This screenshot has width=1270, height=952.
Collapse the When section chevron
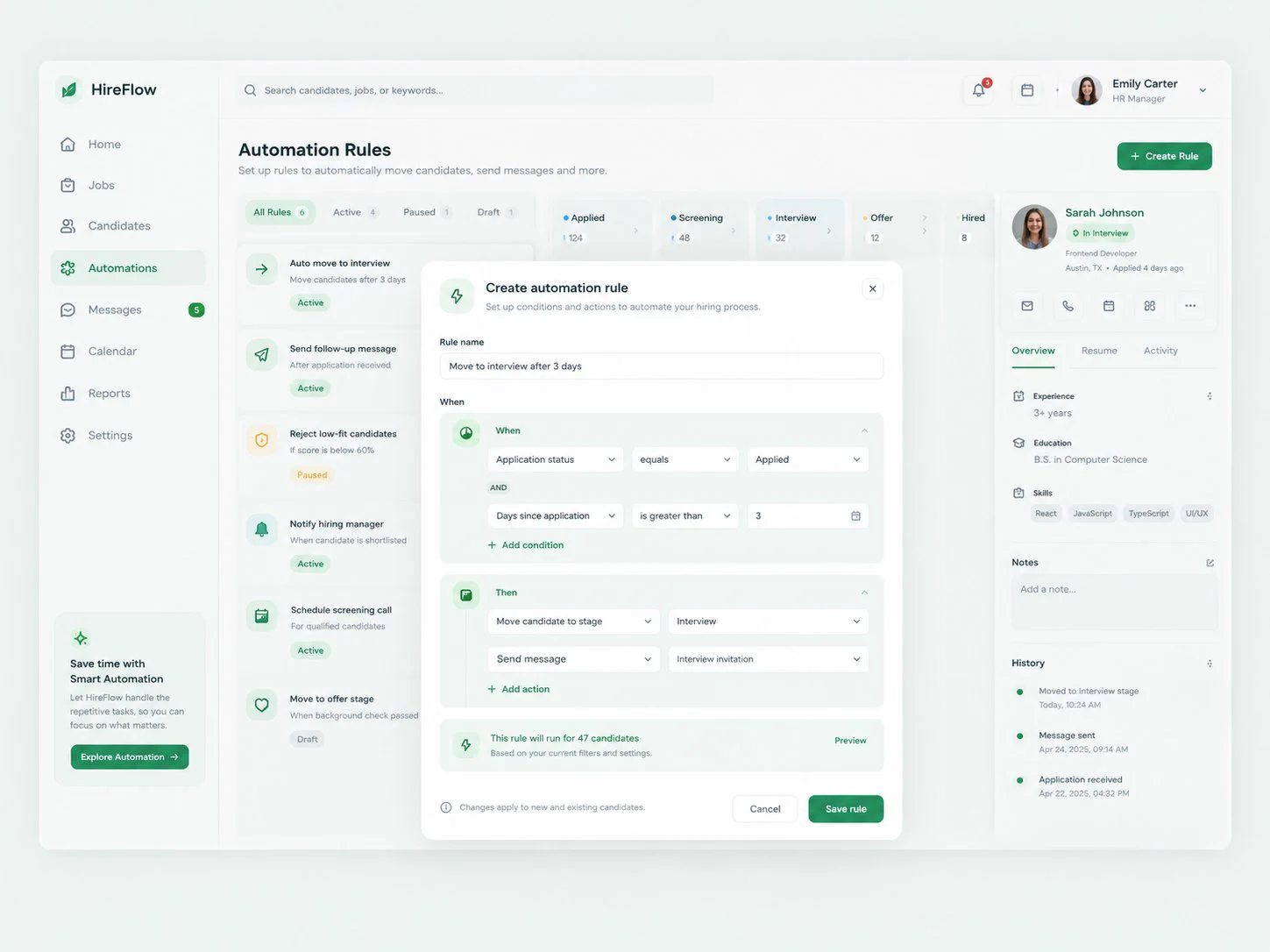(864, 430)
